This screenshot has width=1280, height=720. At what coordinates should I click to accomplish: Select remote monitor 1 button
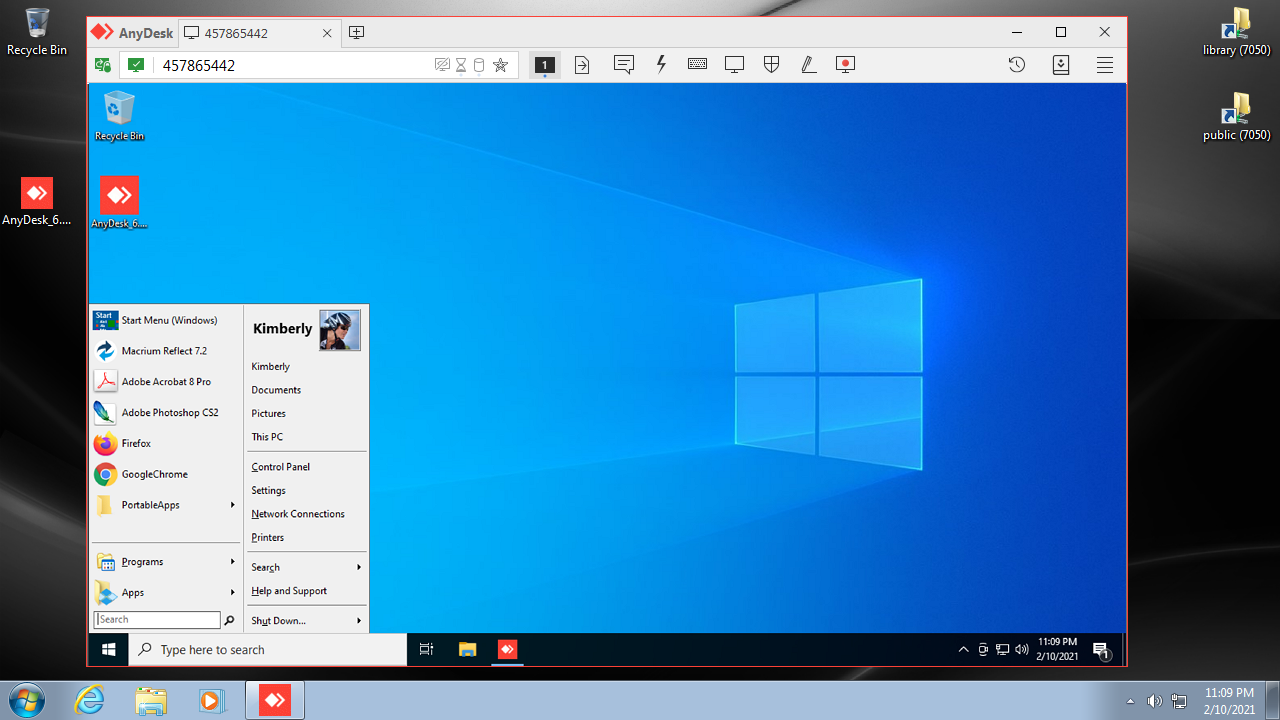click(544, 65)
